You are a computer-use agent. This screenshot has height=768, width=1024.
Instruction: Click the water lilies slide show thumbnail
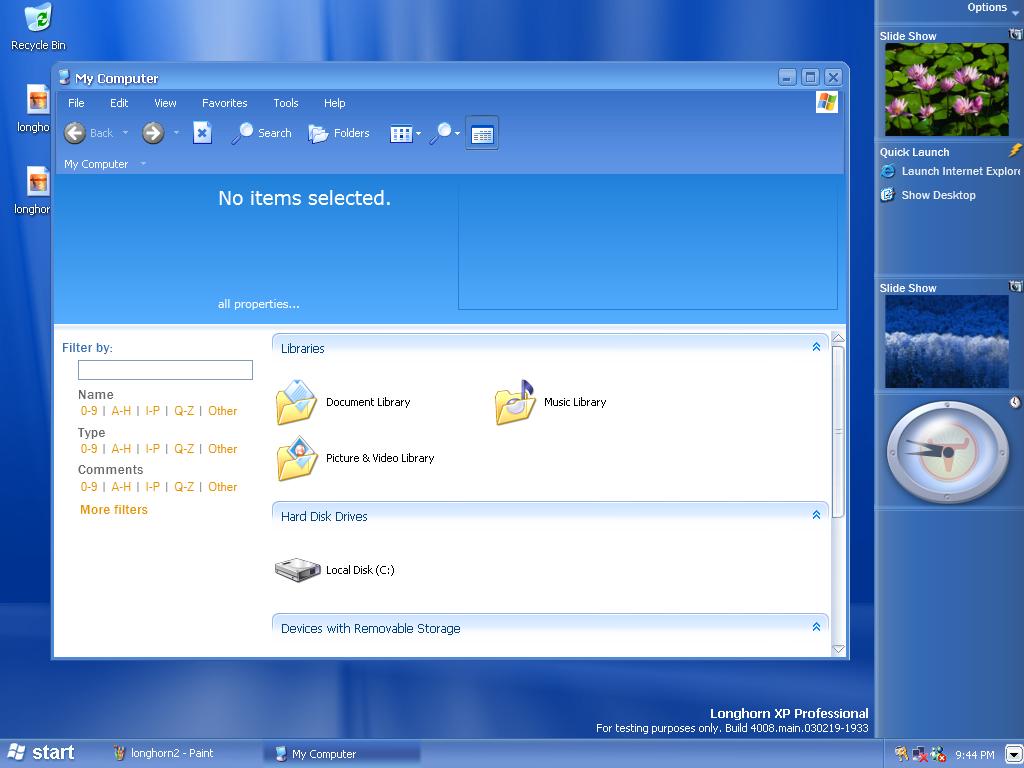click(x=946, y=89)
